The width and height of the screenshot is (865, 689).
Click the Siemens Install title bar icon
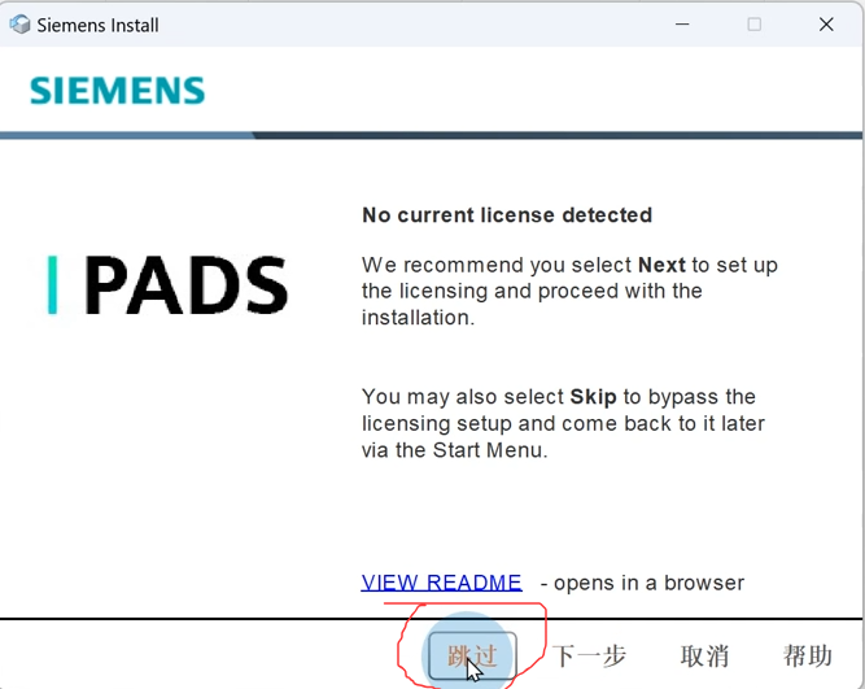point(20,25)
